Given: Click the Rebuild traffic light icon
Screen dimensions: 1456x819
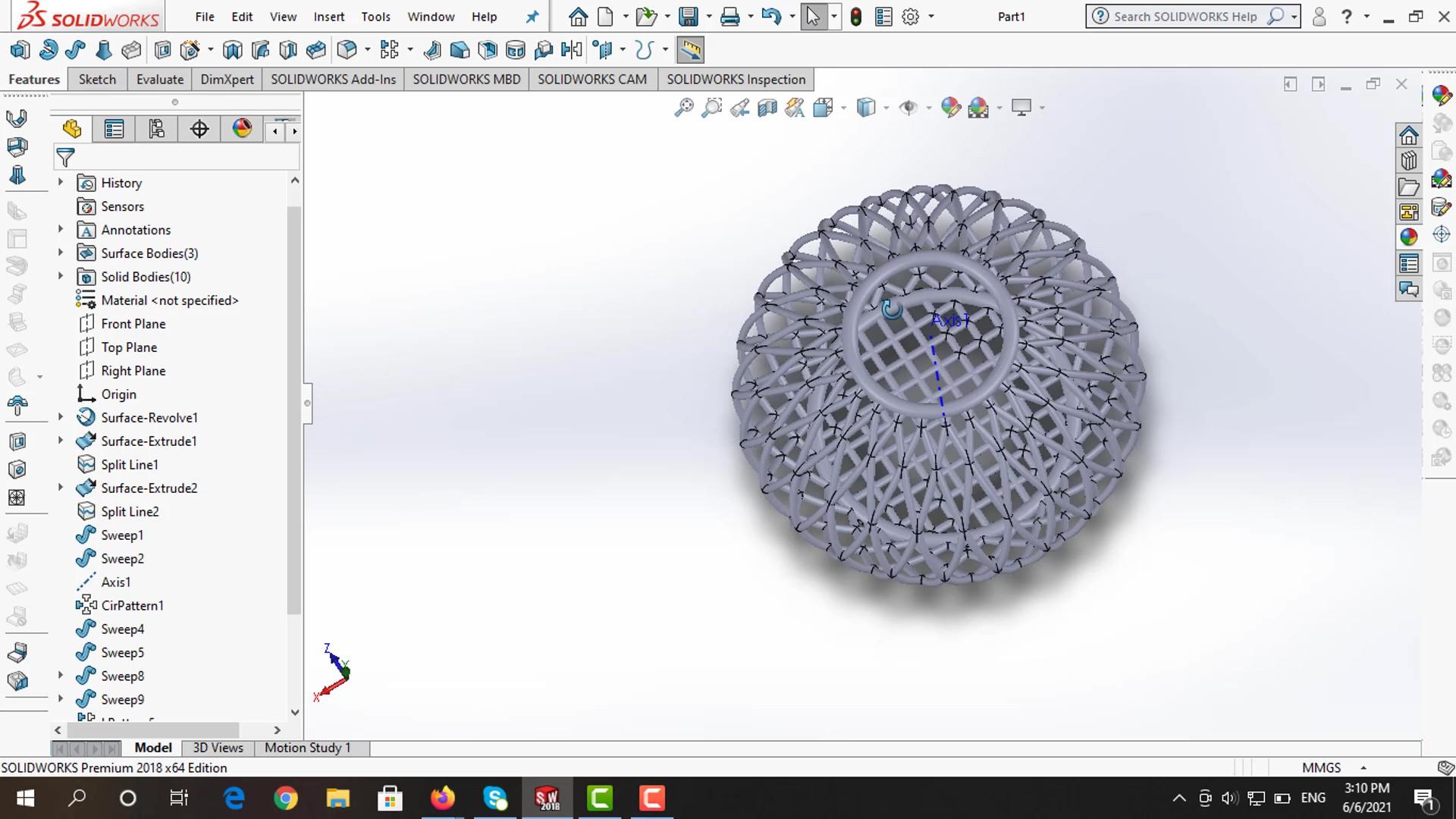Looking at the screenshot, I should point(855,17).
